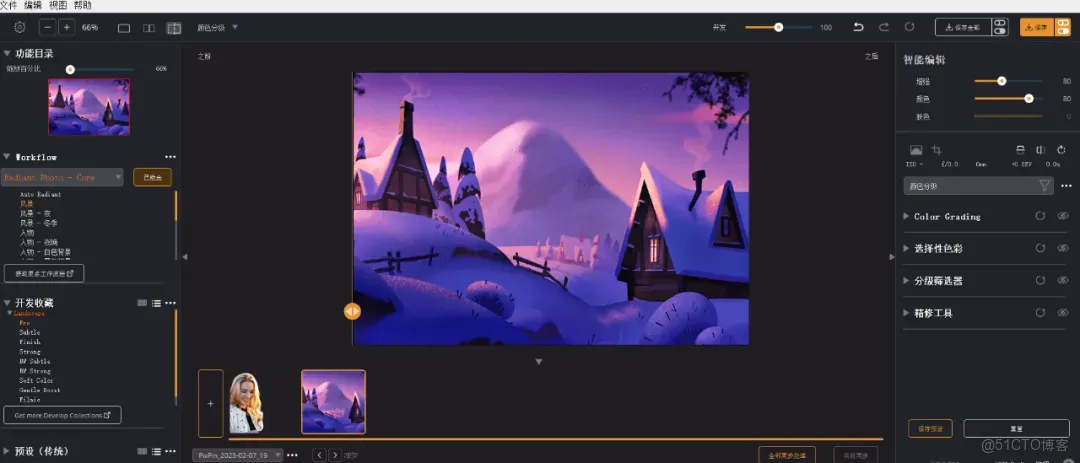
Task: Open the Workflow three-dot menu
Action: [170, 157]
